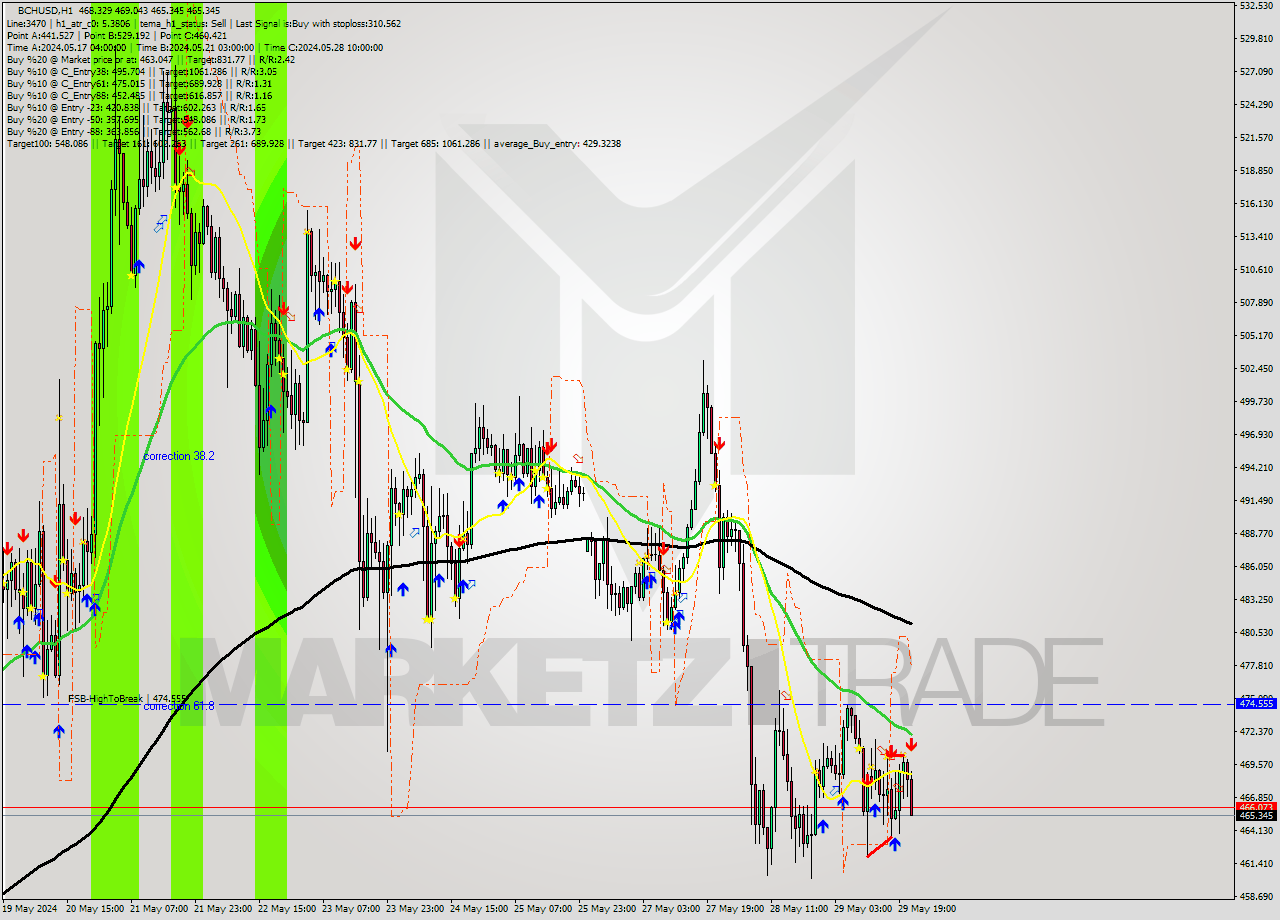This screenshot has width=1280, height=920.
Task: Click the '25 May 23:00' time axis label
Action: coord(607,909)
